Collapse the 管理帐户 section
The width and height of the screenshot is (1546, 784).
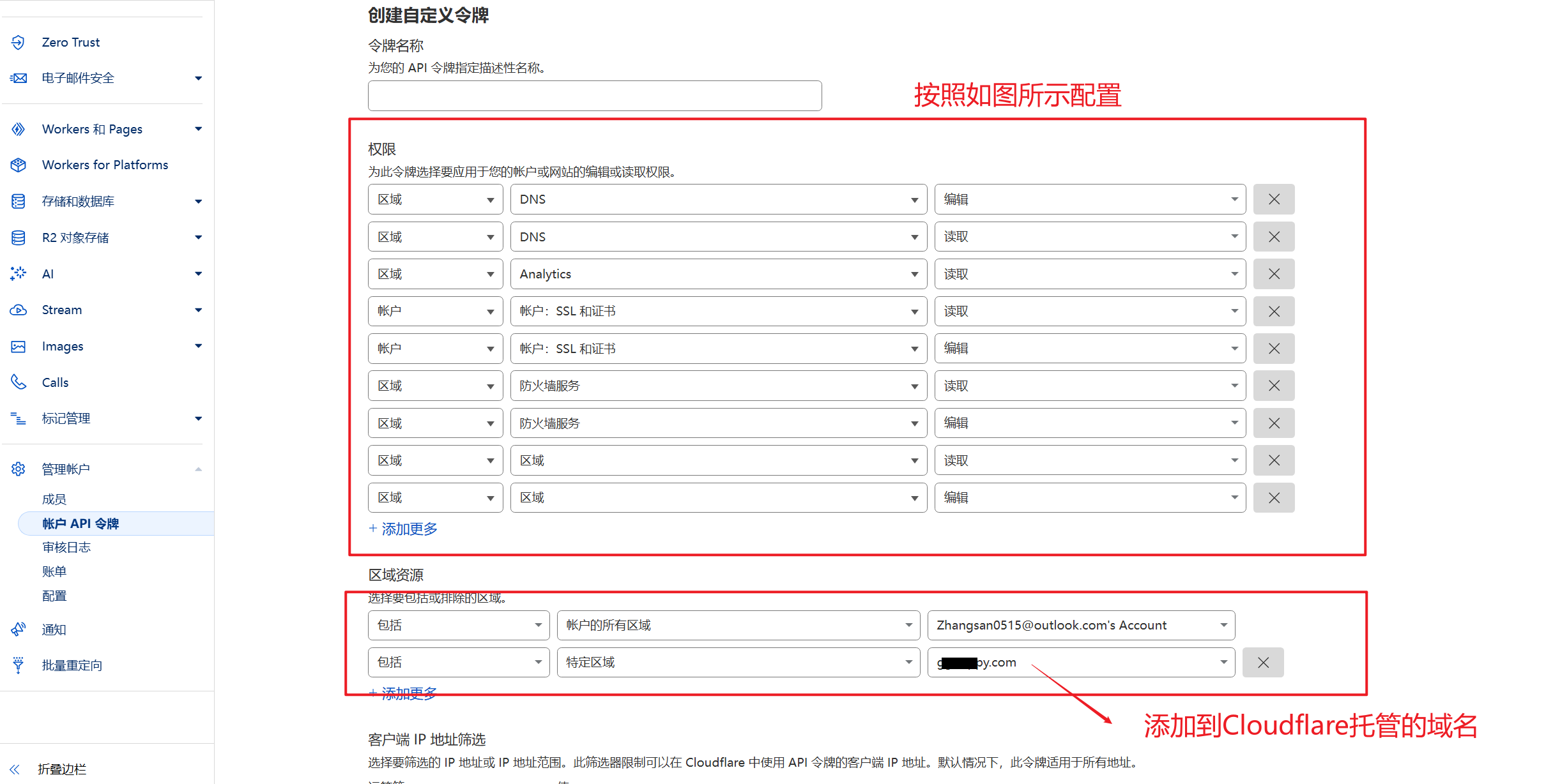198,469
